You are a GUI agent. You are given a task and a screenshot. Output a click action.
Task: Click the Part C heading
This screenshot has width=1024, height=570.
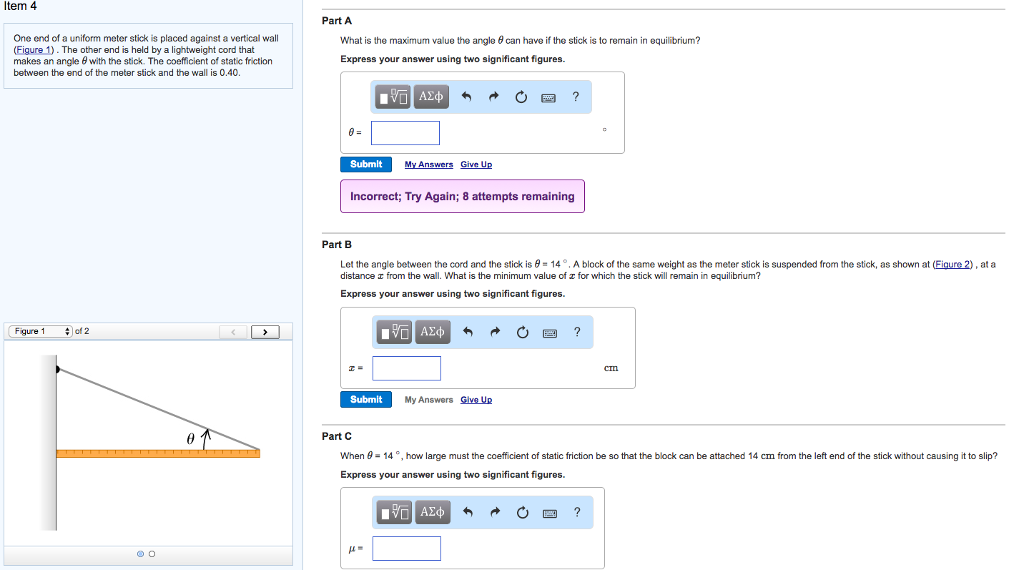[337, 436]
